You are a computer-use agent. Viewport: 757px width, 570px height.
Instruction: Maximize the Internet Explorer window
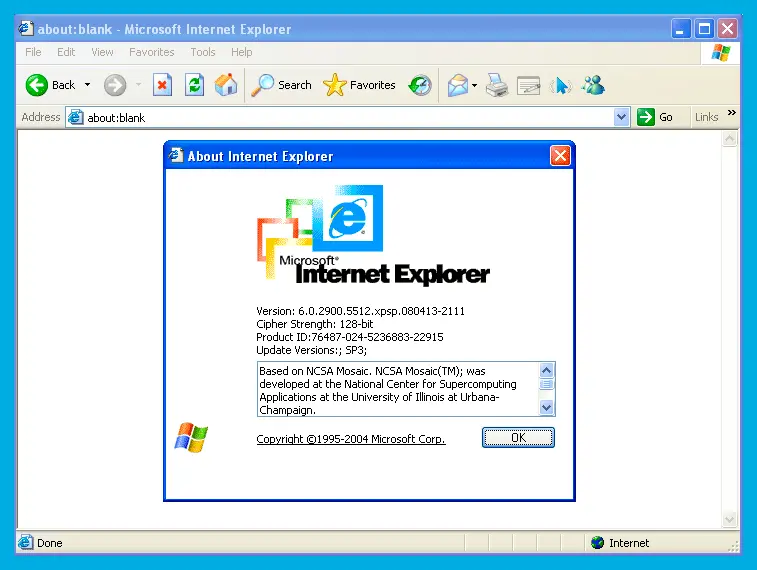(704, 29)
